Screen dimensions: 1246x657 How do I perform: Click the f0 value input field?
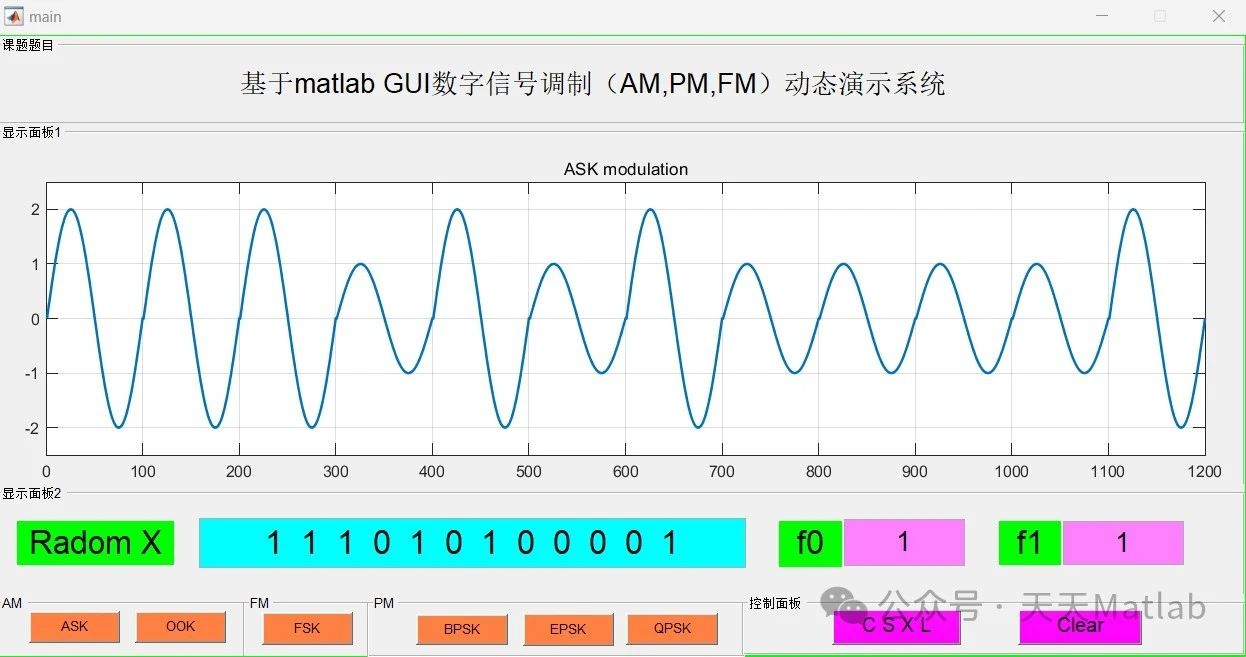(903, 542)
